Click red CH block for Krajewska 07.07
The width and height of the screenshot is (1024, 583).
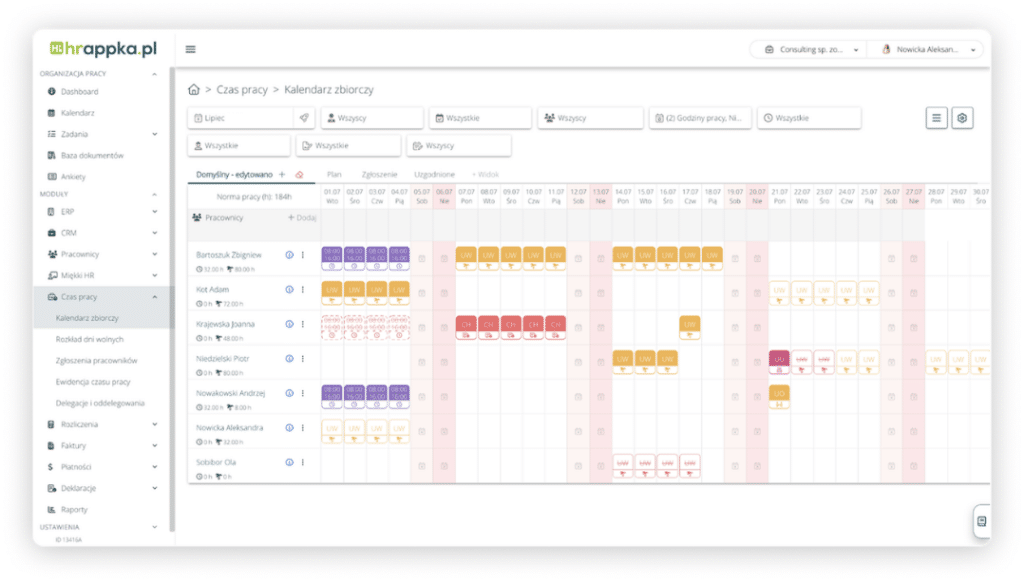coord(466,328)
